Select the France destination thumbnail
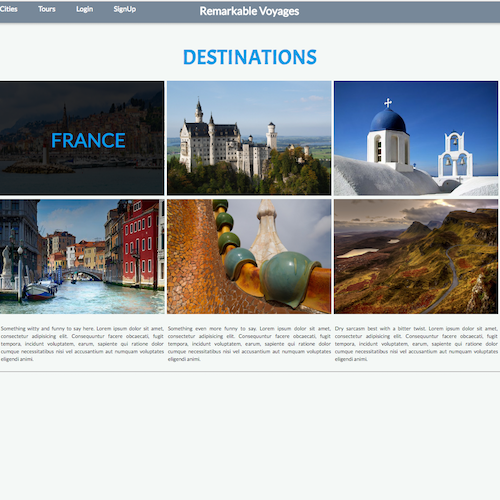 tap(82, 138)
